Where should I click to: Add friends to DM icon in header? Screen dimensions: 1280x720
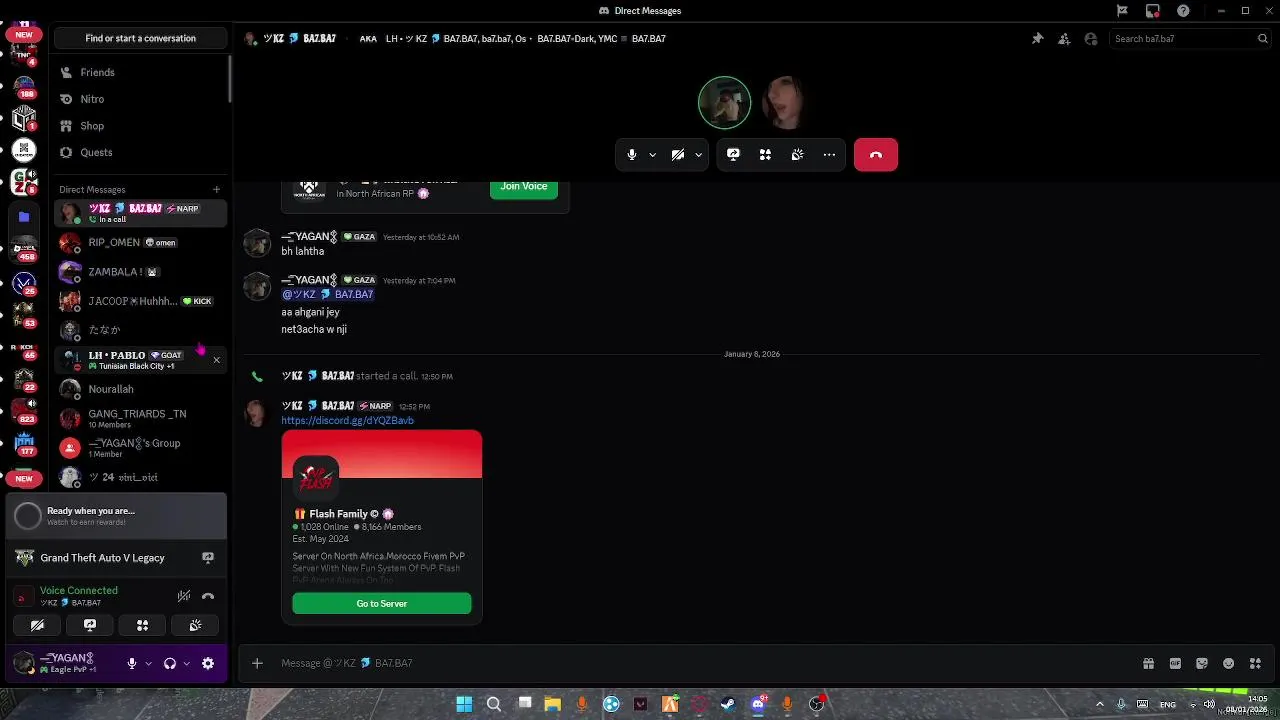click(1064, 39)
